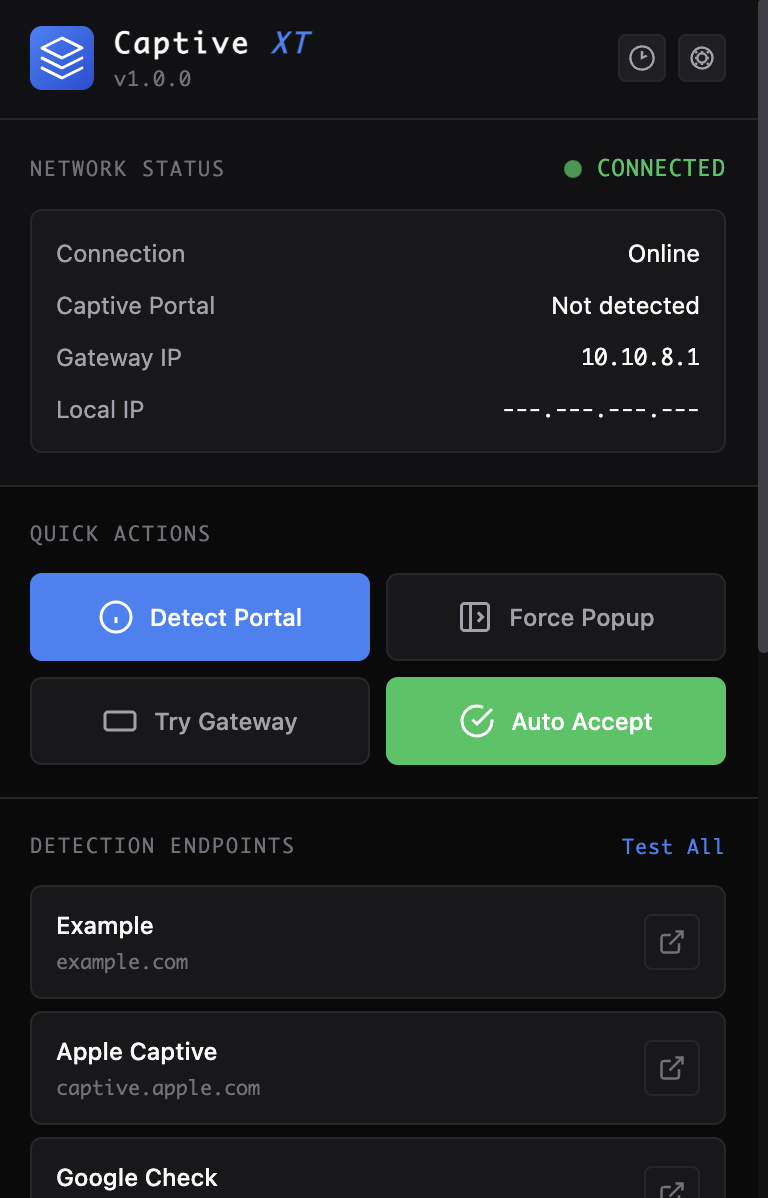
Task: Open the Example endpoint external link icon
Action: [x=671, y=942]
